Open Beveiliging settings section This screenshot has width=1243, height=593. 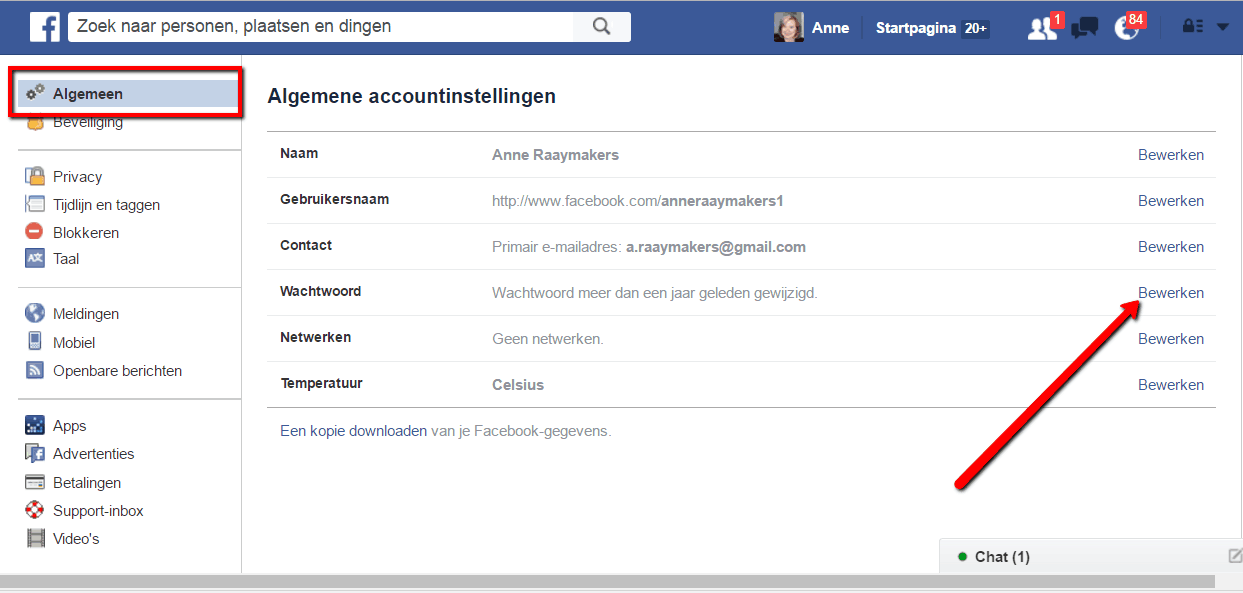tap(88, 122)
